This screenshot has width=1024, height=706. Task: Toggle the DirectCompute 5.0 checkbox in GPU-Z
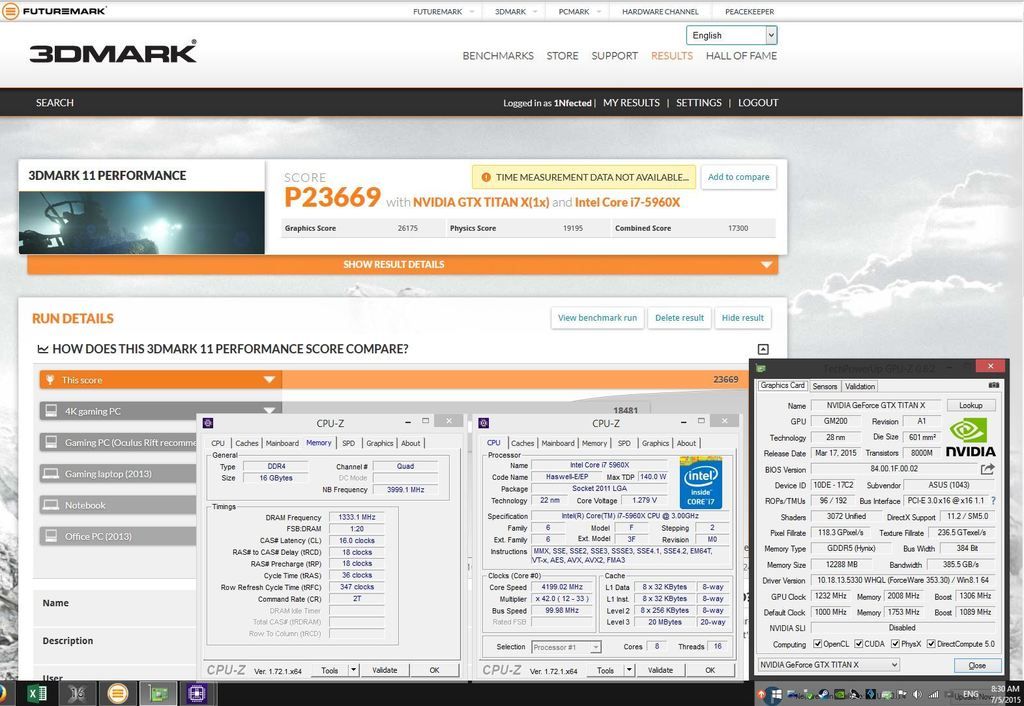(931, 644)
